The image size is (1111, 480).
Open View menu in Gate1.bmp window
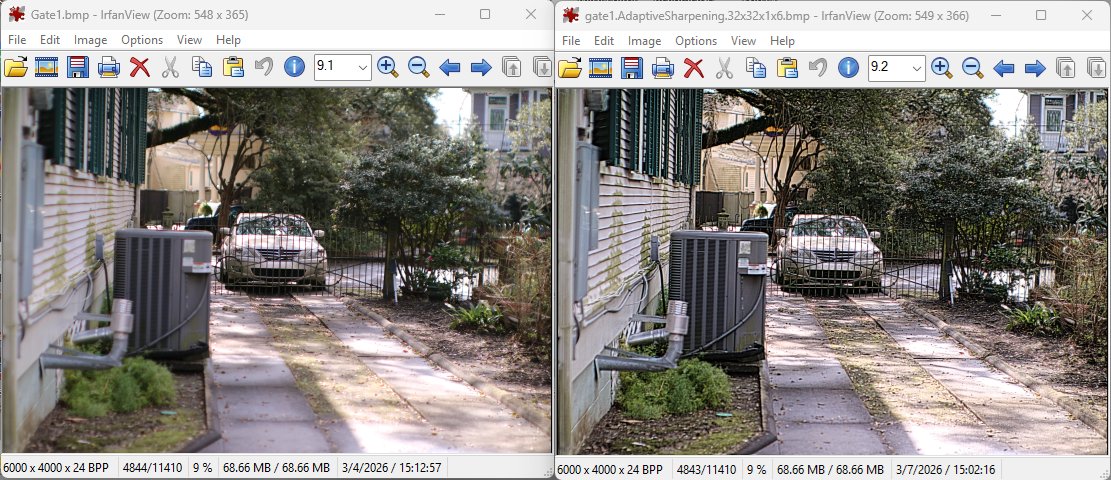click(189, 40)
